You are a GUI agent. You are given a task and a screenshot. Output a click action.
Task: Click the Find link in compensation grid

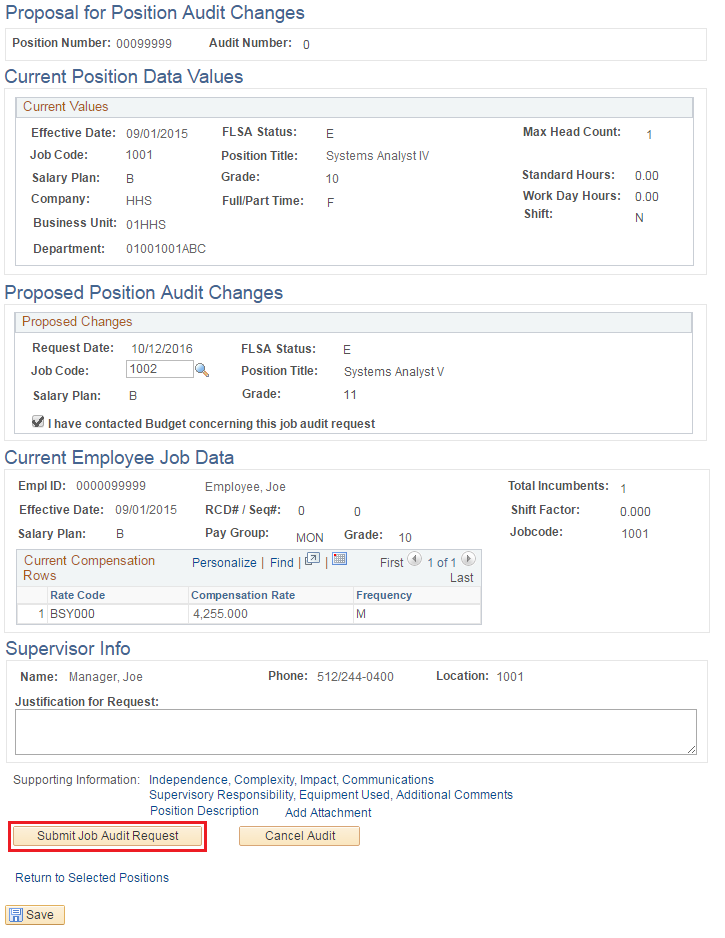coord(282,563)
